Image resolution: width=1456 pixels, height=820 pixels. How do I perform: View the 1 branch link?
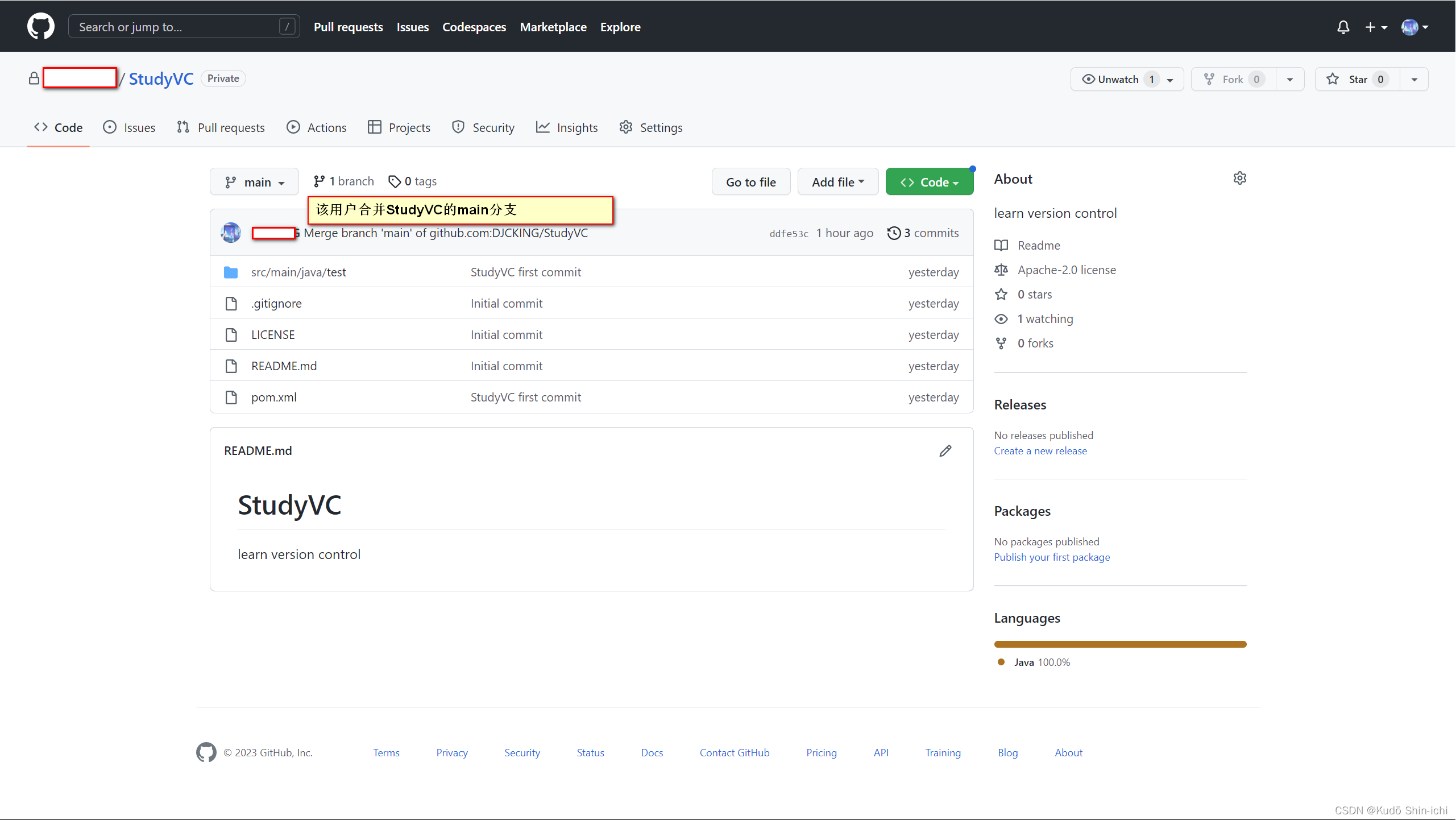pos(344,181)
